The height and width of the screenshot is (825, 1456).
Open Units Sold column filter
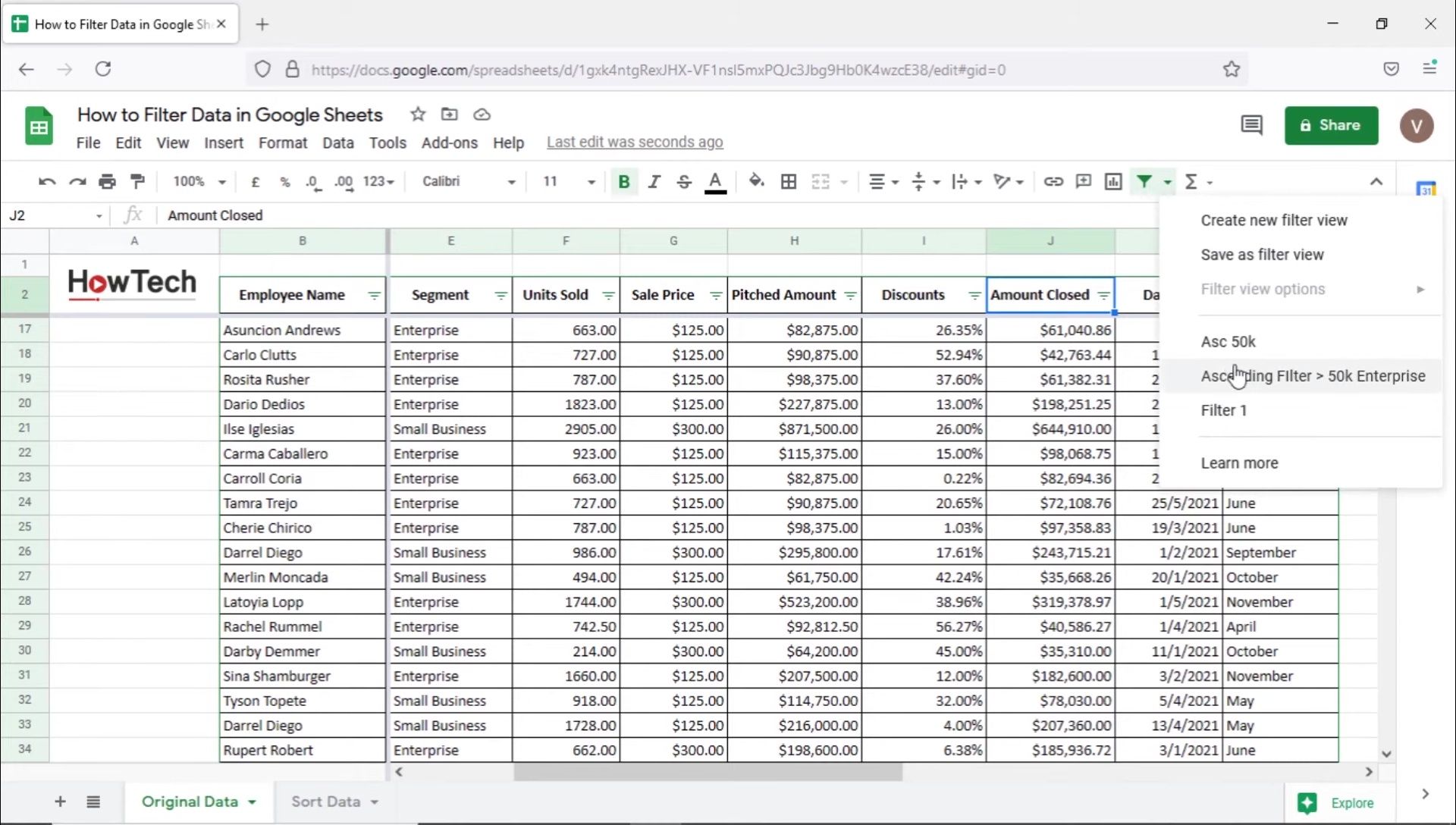click(608, 296)
